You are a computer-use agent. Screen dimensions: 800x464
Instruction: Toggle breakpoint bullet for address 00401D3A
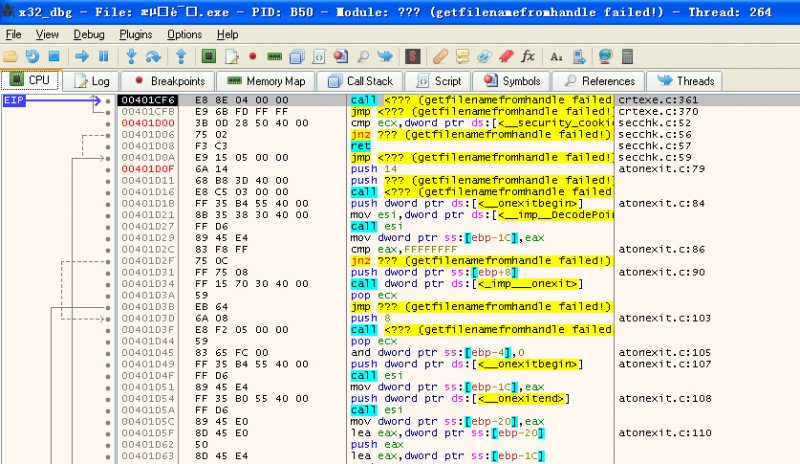[x=108, y=296]
